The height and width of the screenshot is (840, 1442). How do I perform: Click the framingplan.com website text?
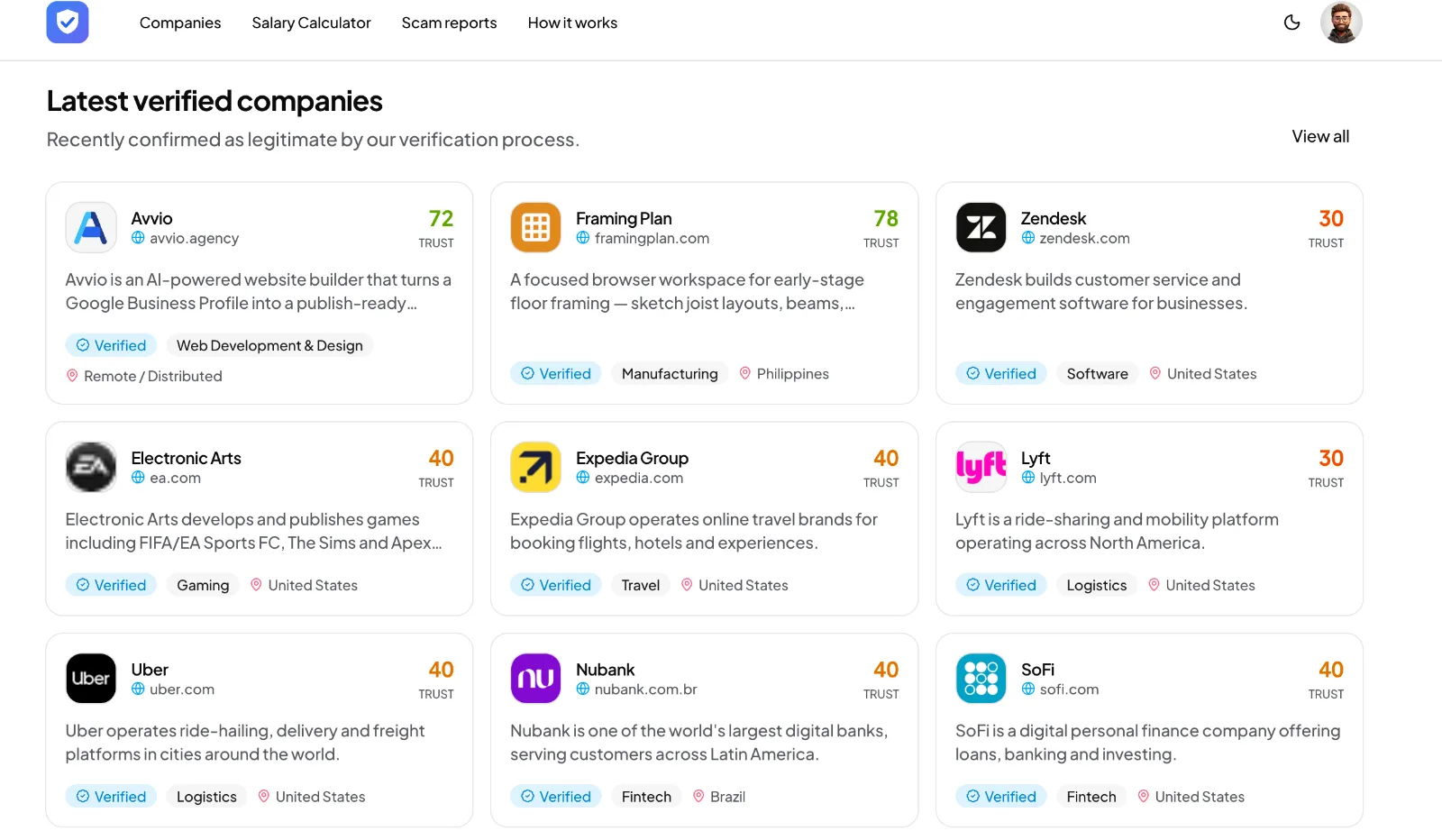tap(652, 238)
